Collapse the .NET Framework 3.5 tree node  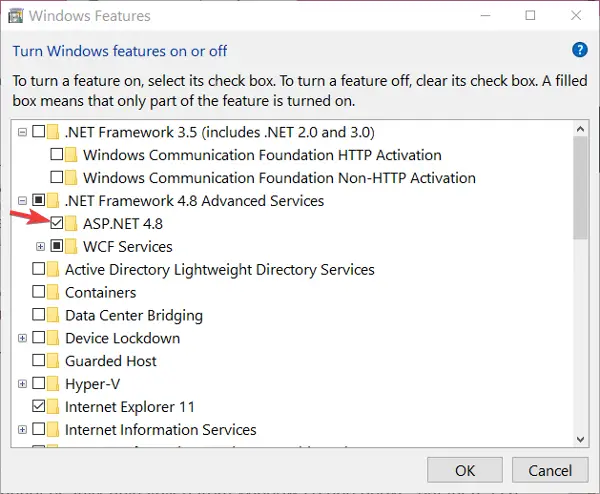[23, 132]
